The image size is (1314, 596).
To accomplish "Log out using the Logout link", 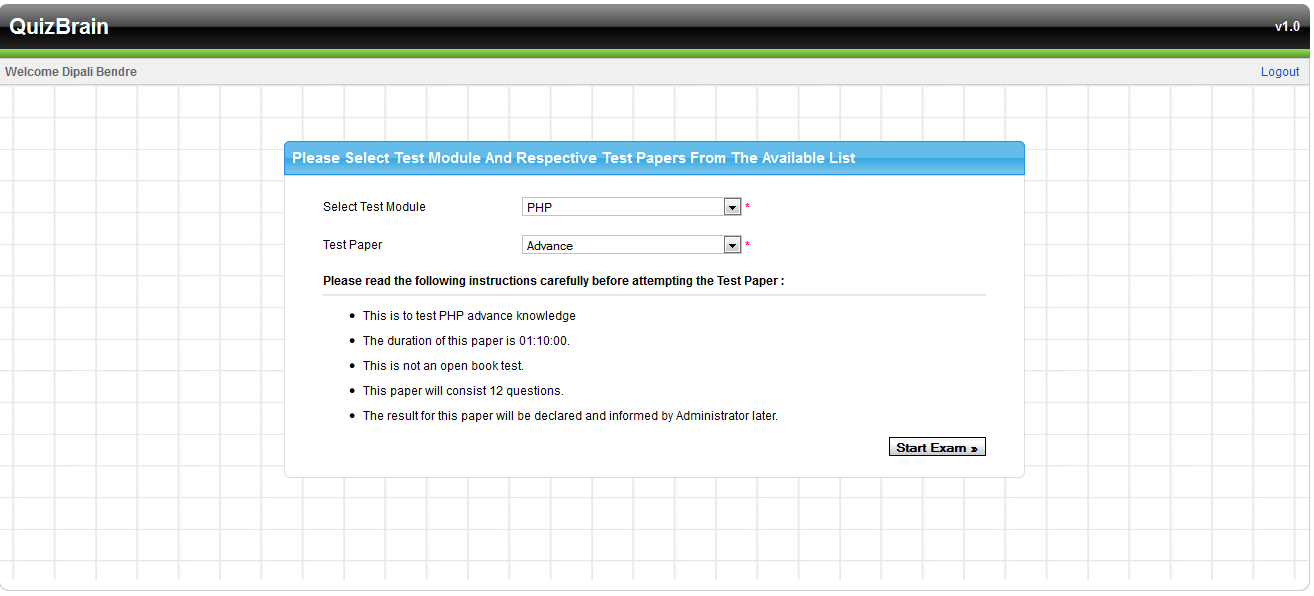I will tap(1280, 72).
